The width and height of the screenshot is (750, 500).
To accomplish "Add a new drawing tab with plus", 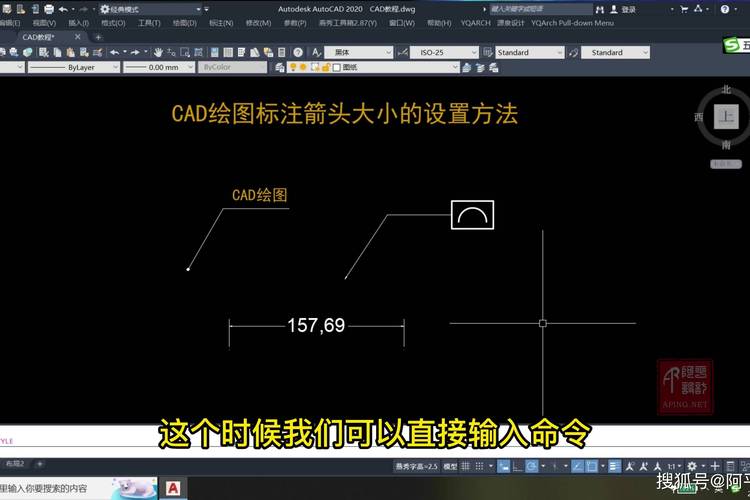I will point(98,37).
